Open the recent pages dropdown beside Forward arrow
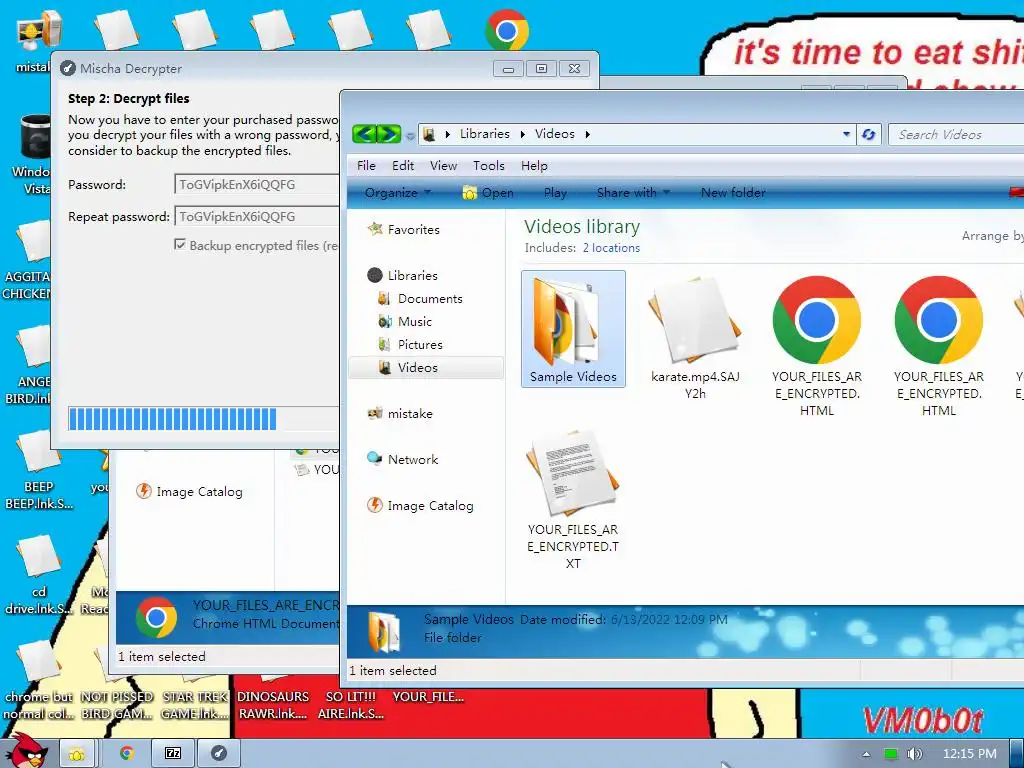1024x768 pixels. [410, 136]
